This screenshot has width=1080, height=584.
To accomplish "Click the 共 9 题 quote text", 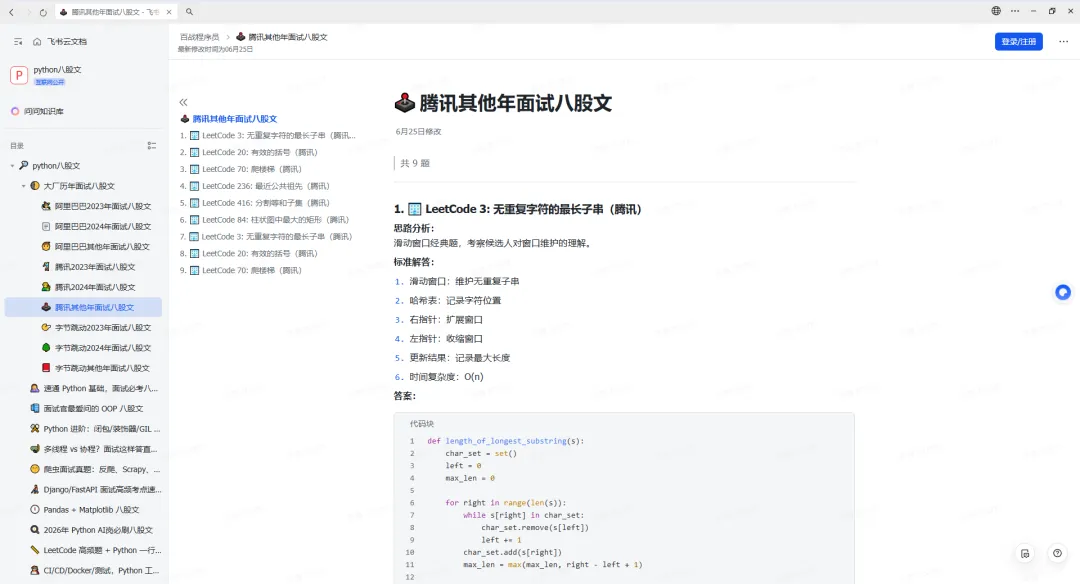I will coord(415,163).
